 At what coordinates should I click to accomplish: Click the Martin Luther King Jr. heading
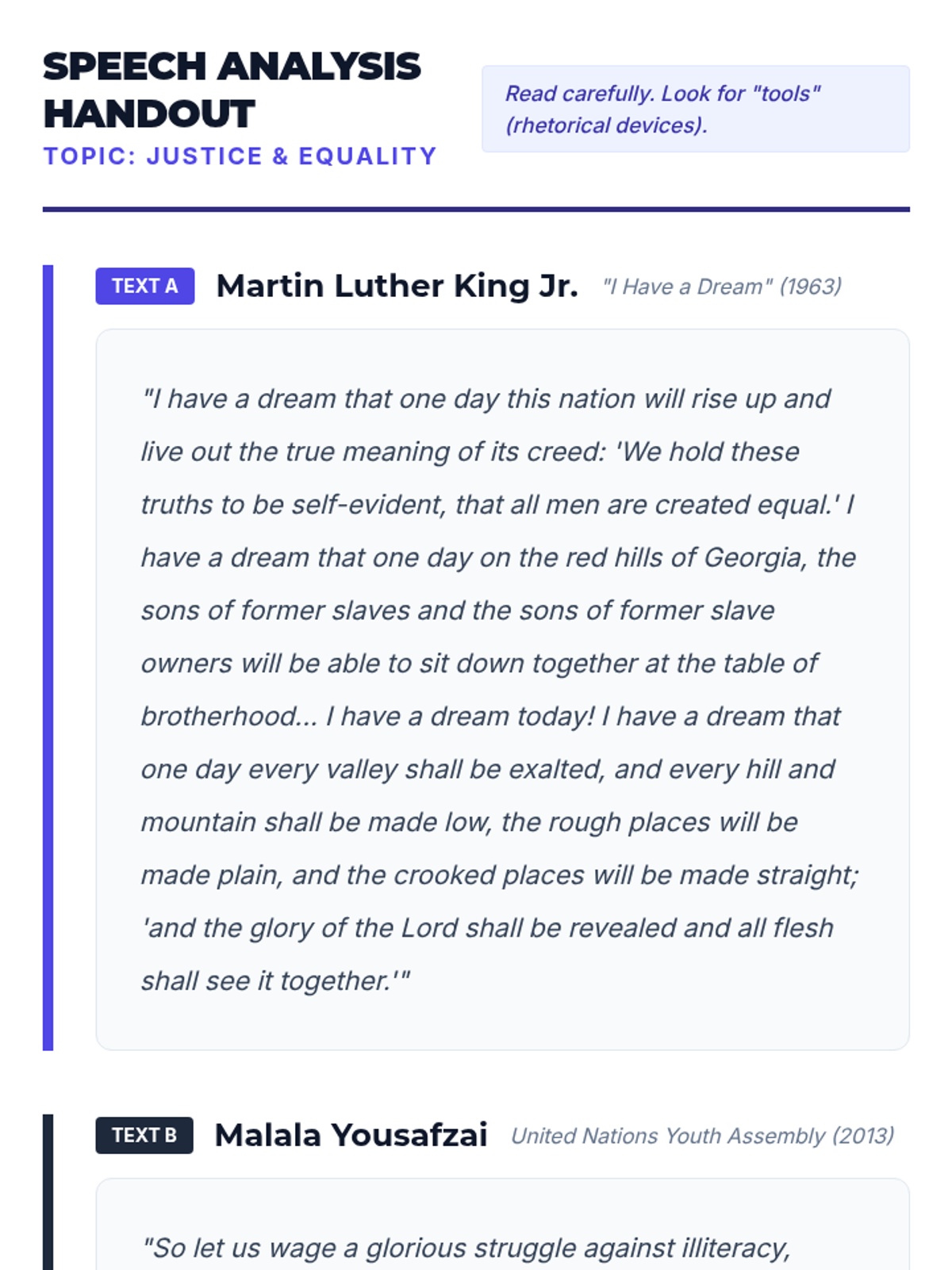pyautogui.click(x=397, y=286)
